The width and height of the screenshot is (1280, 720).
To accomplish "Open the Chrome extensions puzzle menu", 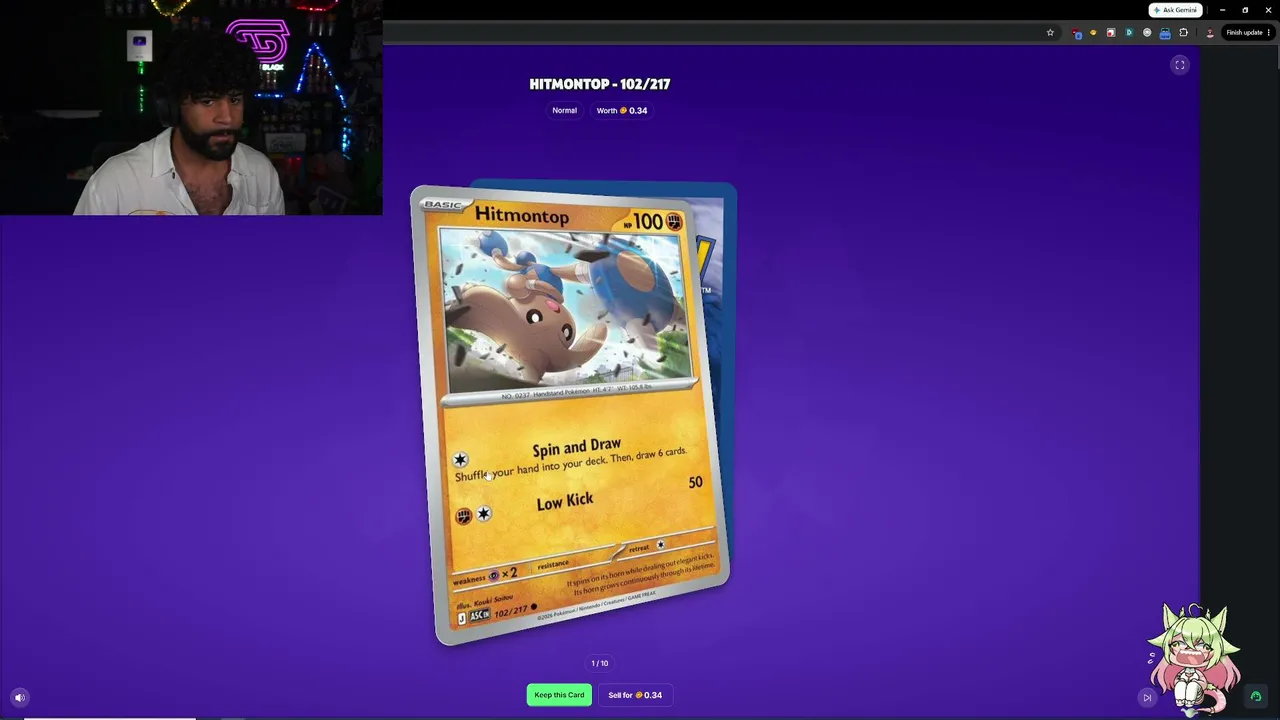I will click(1183, 32).
